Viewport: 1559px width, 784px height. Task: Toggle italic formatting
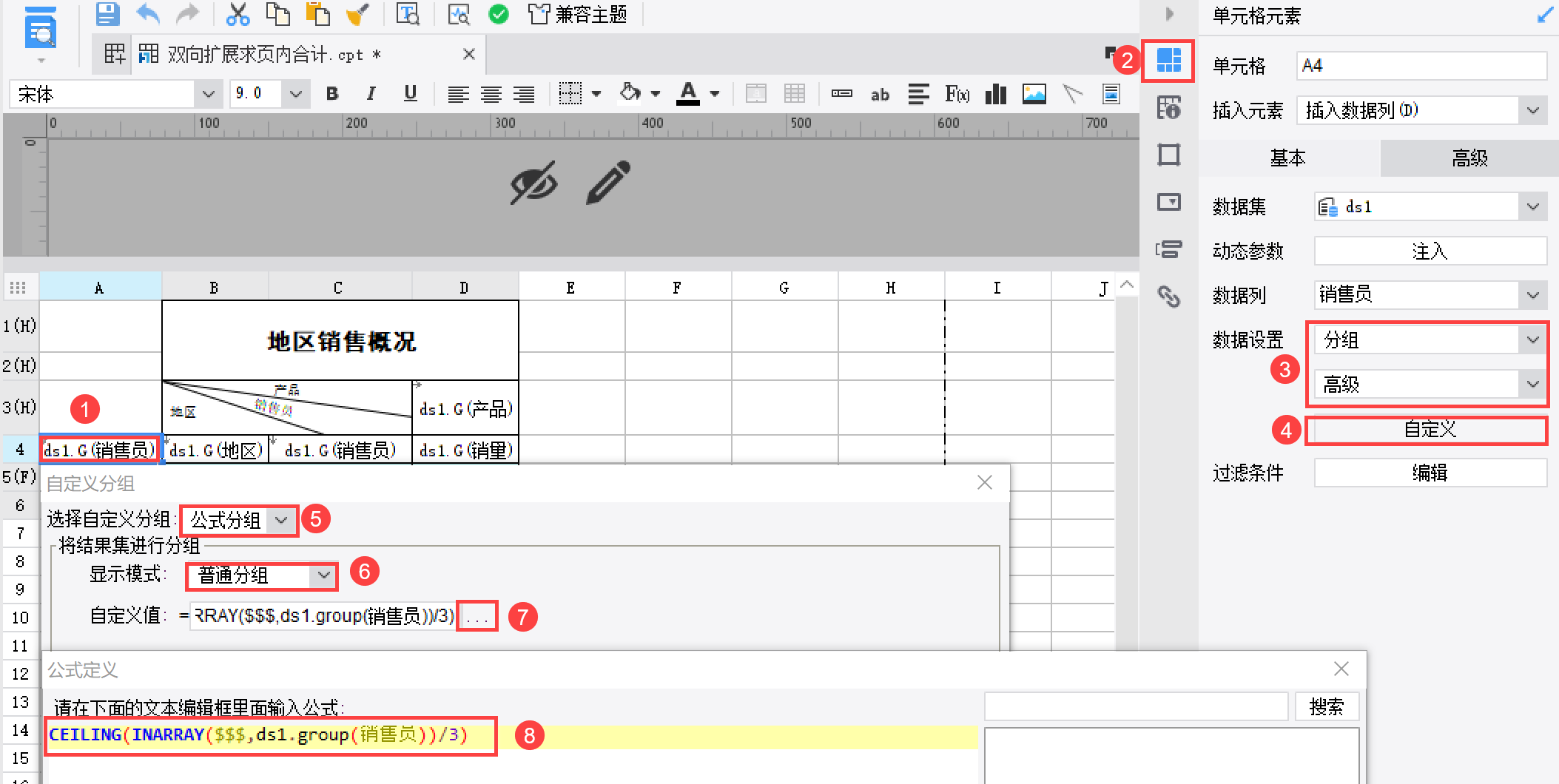(x=371, y=94)
